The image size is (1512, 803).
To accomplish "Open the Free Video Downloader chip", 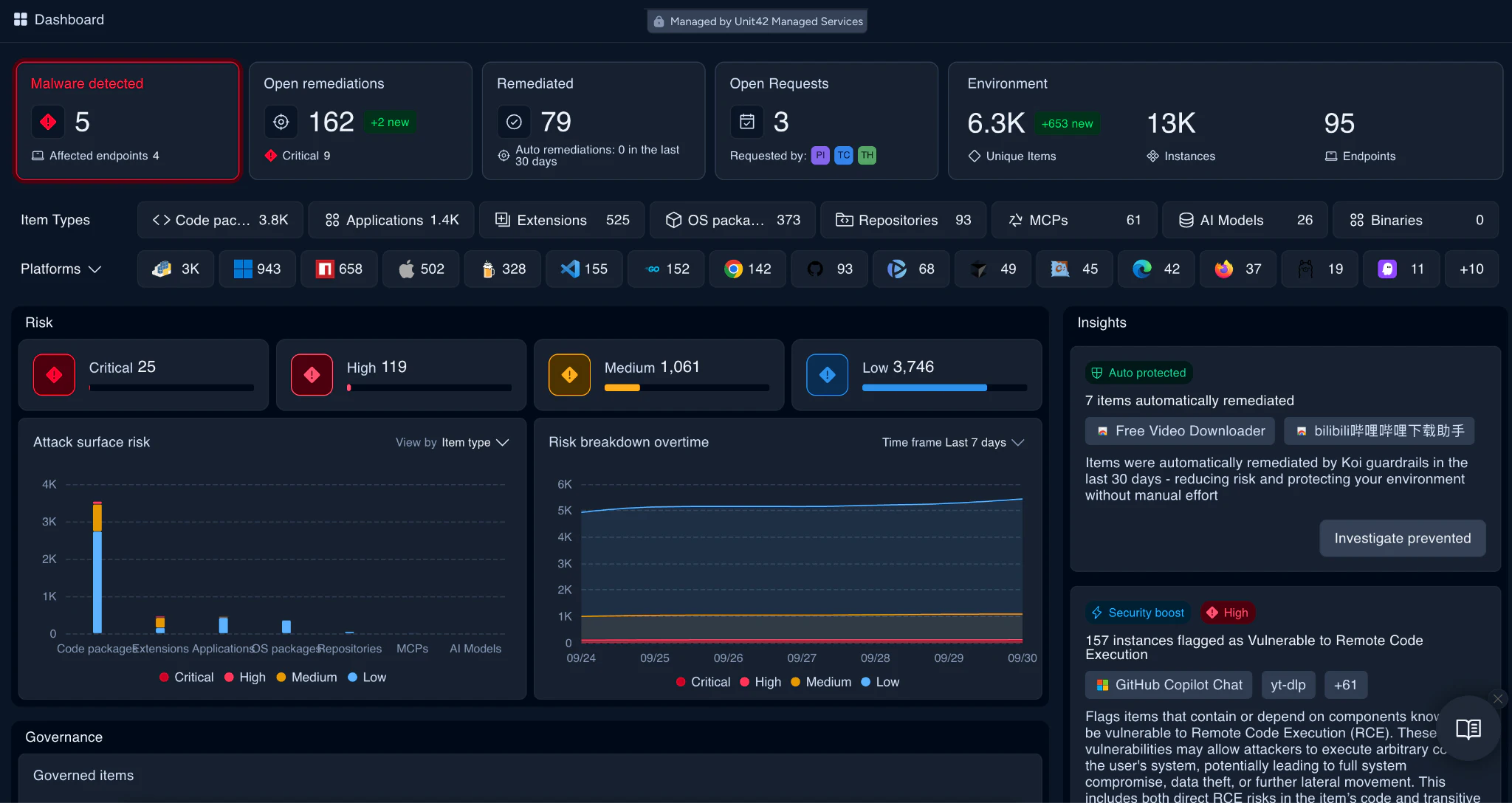I will 1180,431.
